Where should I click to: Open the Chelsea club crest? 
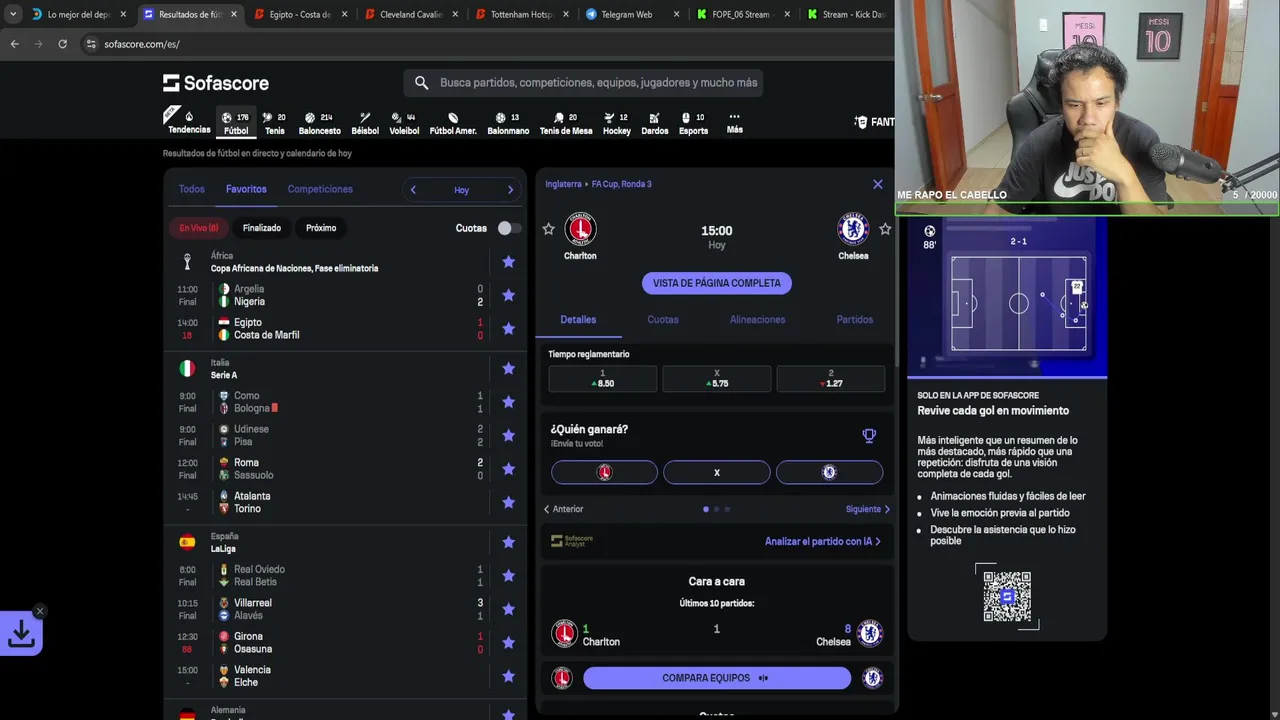(x=853, y=229)
